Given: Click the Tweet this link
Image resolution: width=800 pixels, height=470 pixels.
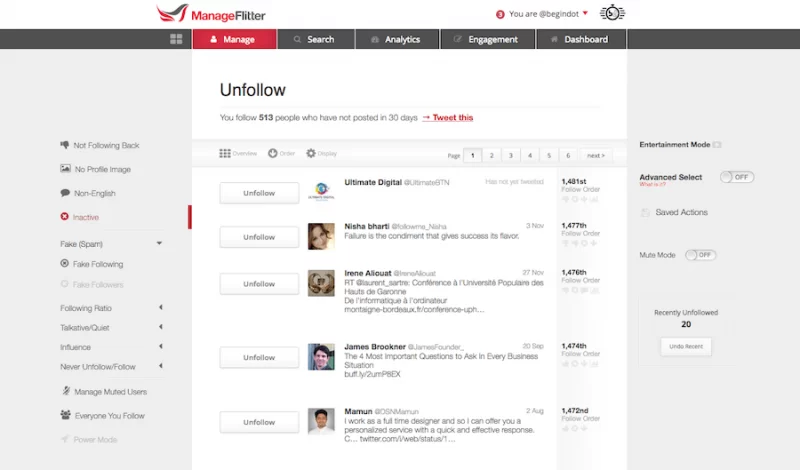Looking at the screenshot, I should 448,117.
